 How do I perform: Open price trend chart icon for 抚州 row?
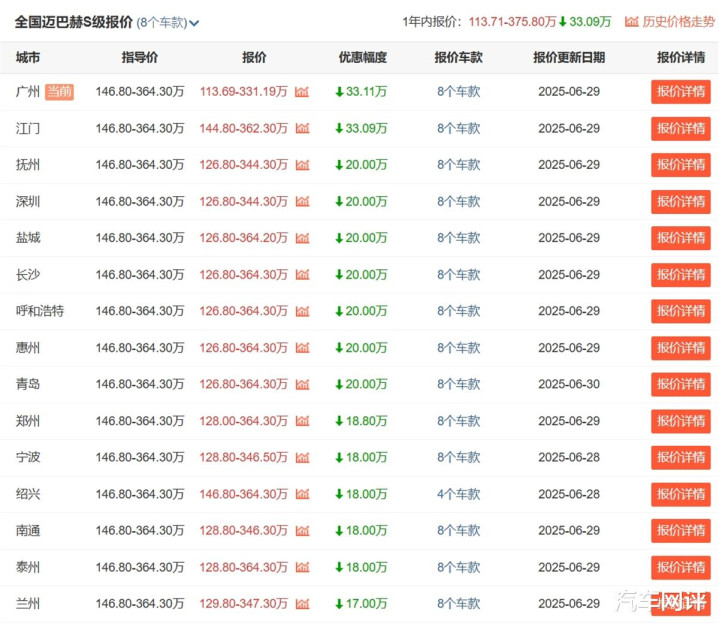click(x=302, y=165)
